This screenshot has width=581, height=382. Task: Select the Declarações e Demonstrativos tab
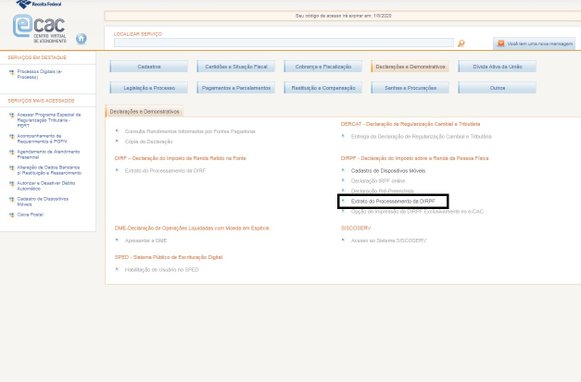tap(144, 112)
